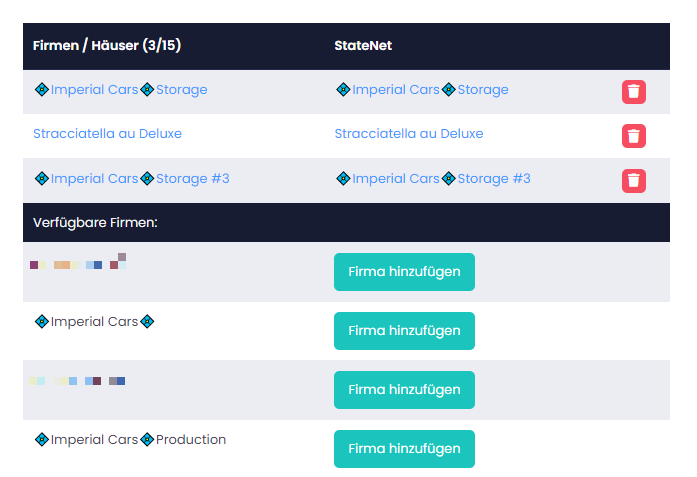Click the diamond icon after available Imperial Cars name
Viewport: 697px width, 477px height.
click(147, 322)
